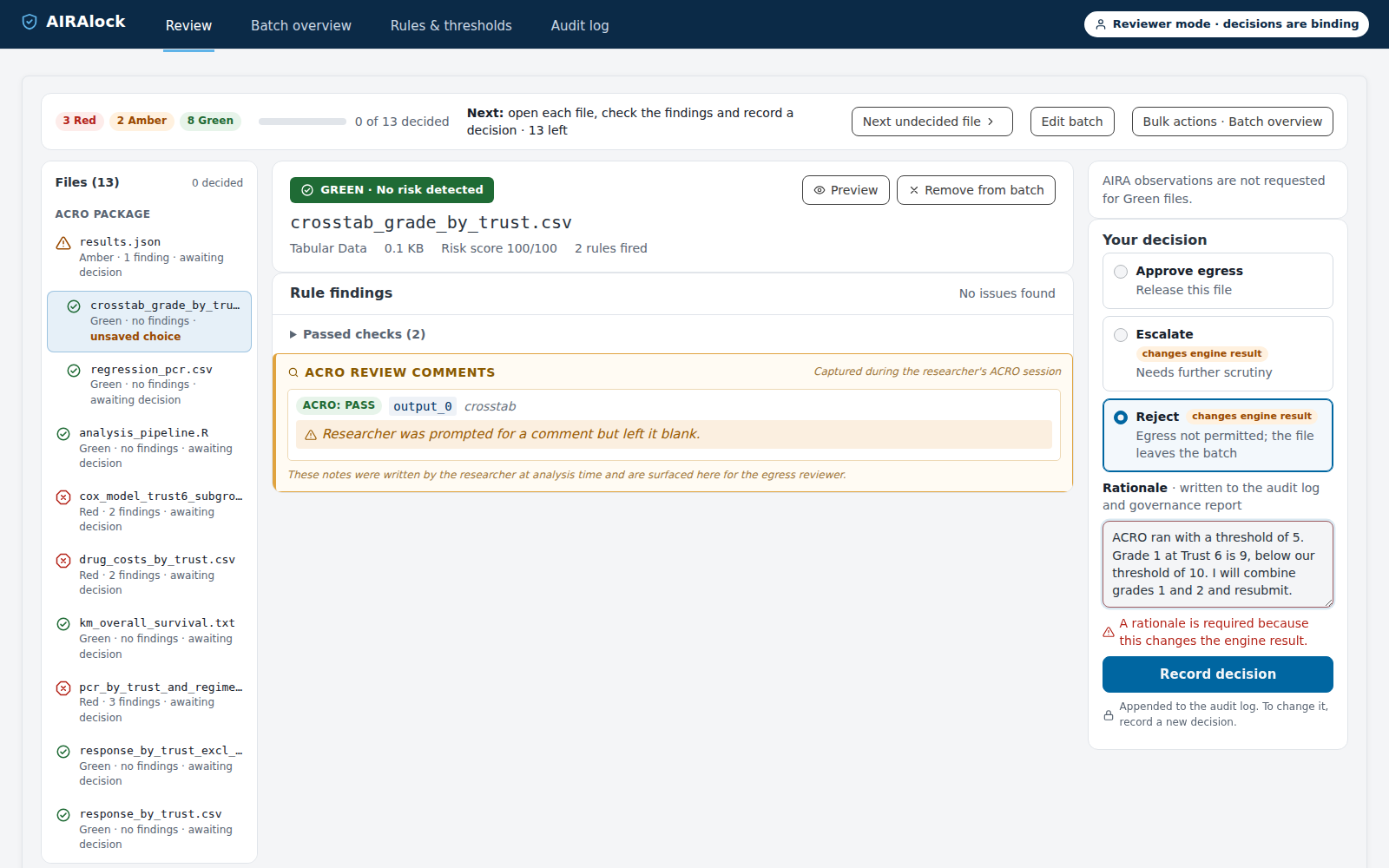The image size is (1389, 868).
Task: Open Next undecided file
Action: (931, 122)
